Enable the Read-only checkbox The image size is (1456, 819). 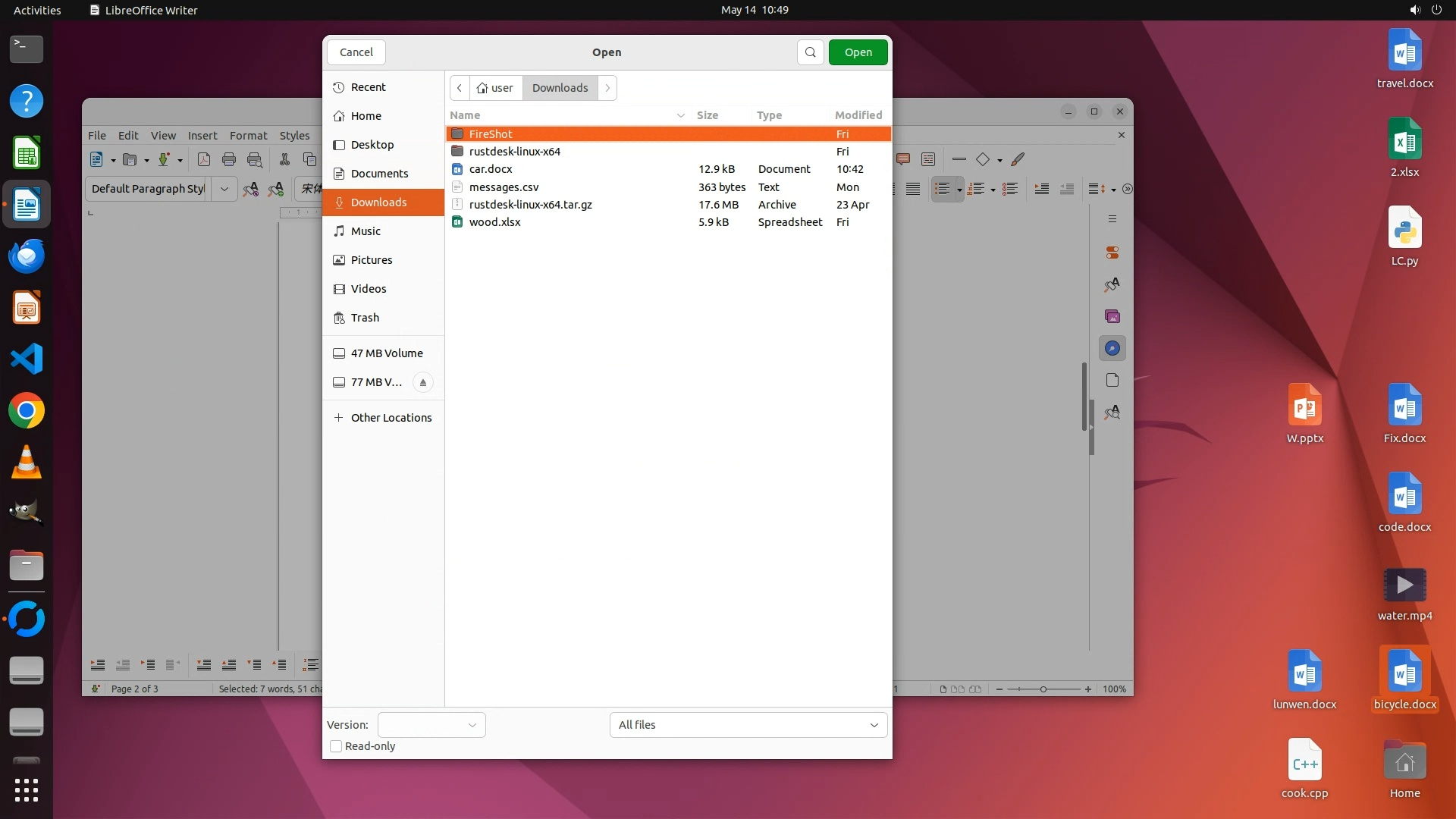336,746
